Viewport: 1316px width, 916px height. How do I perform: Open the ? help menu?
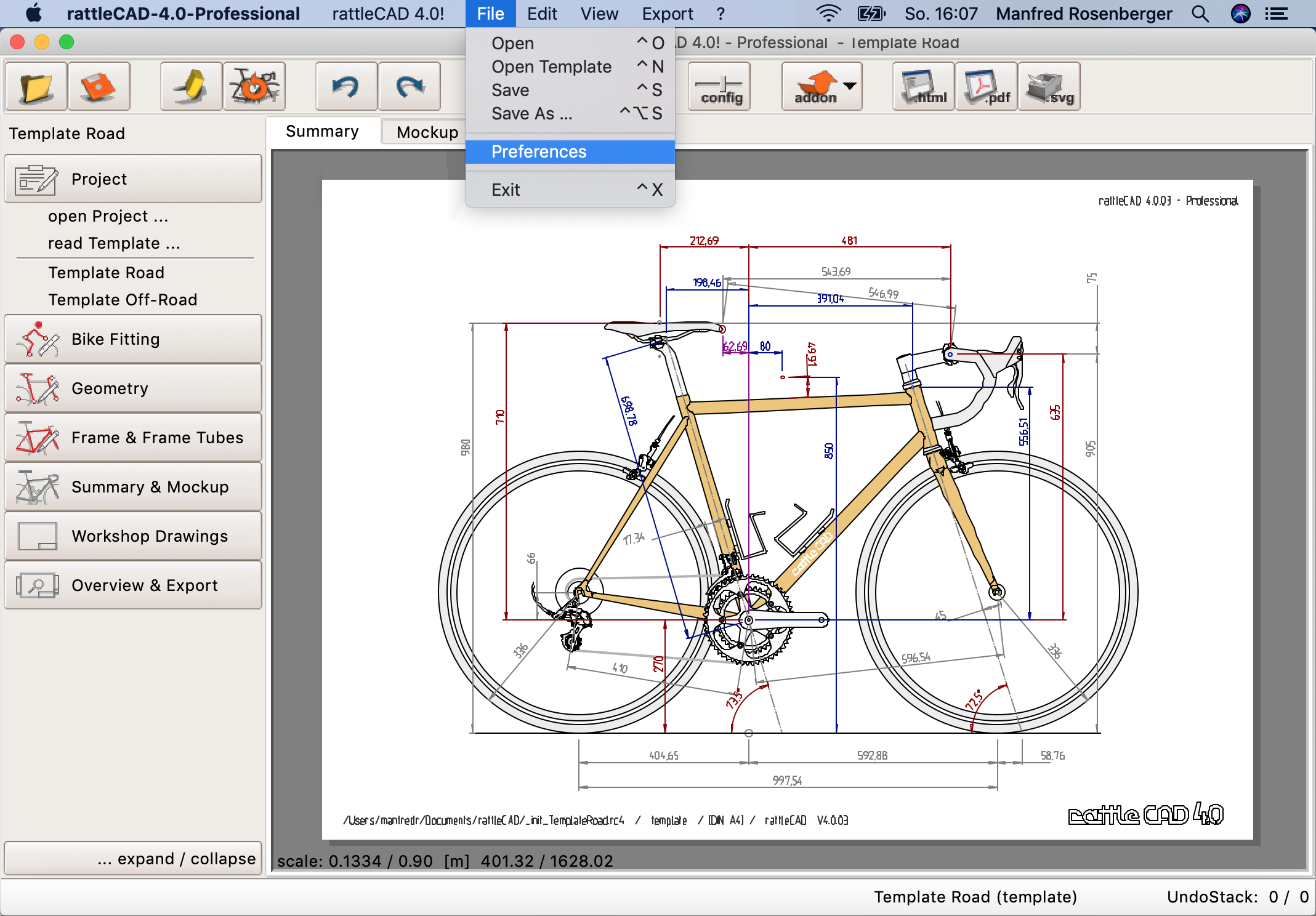tap(721, 14)
